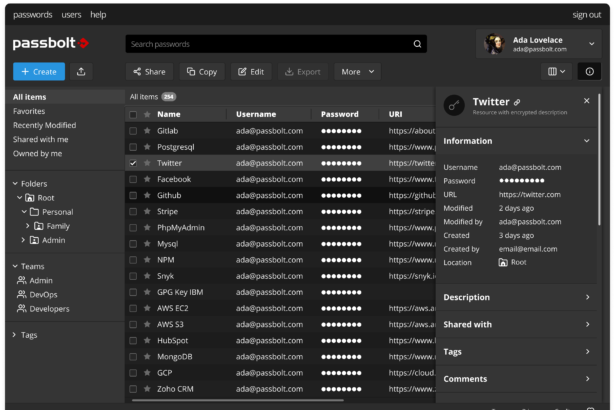Star the Facebook password entry
The image size is (615, 410).
click(147, 179)
